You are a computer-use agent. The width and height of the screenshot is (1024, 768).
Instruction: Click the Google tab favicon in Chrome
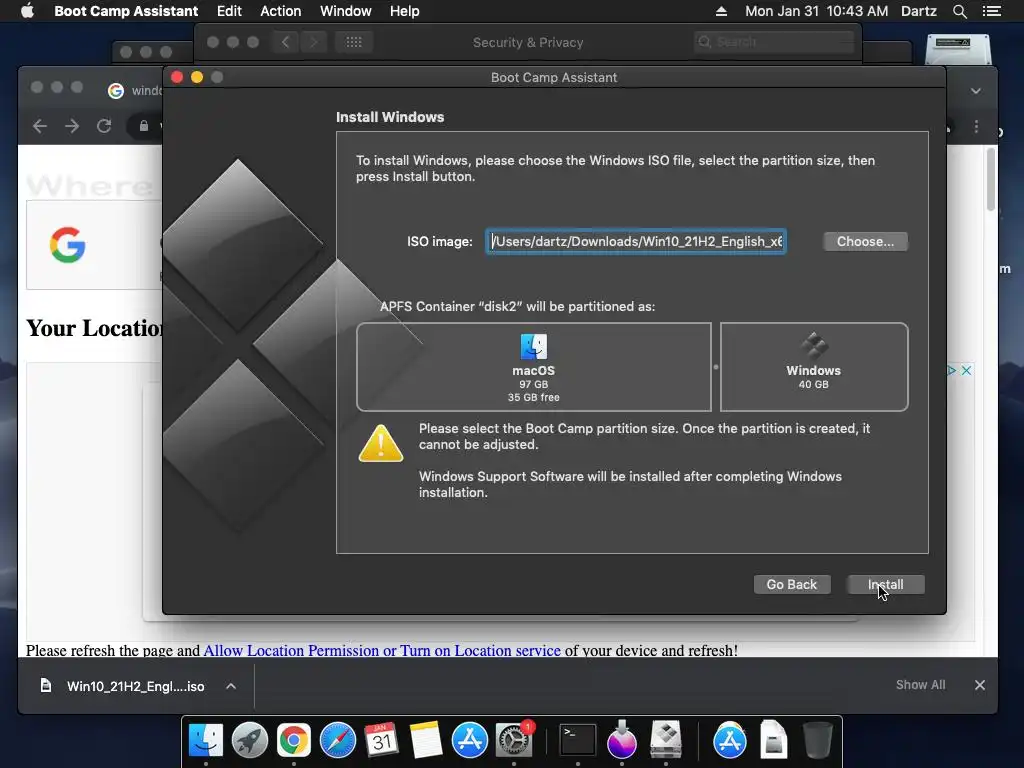coord(116,91)
